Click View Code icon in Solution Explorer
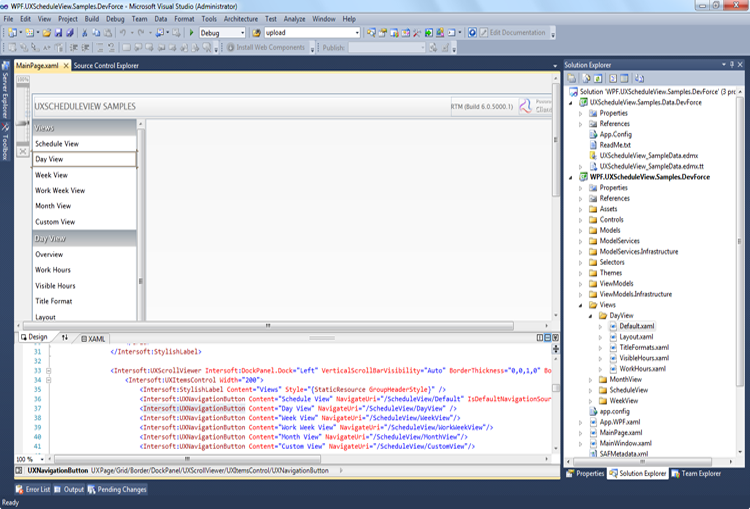This screenshot has width=750, height=509. (613, 78)
